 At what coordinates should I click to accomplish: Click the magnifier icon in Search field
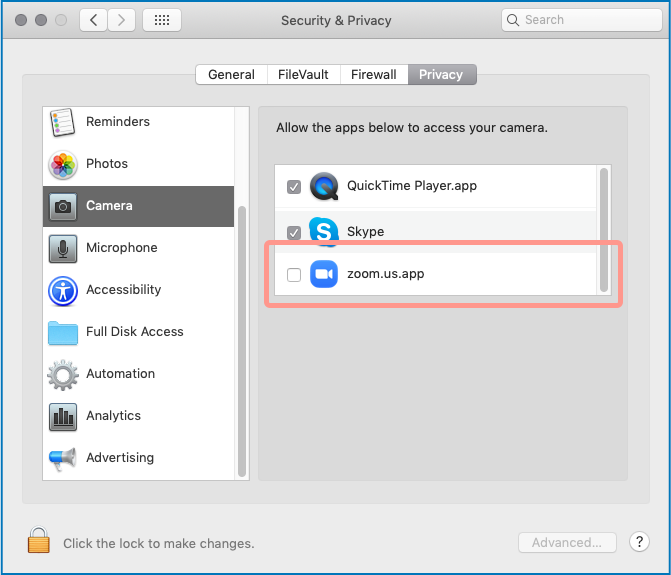(513, 20)
